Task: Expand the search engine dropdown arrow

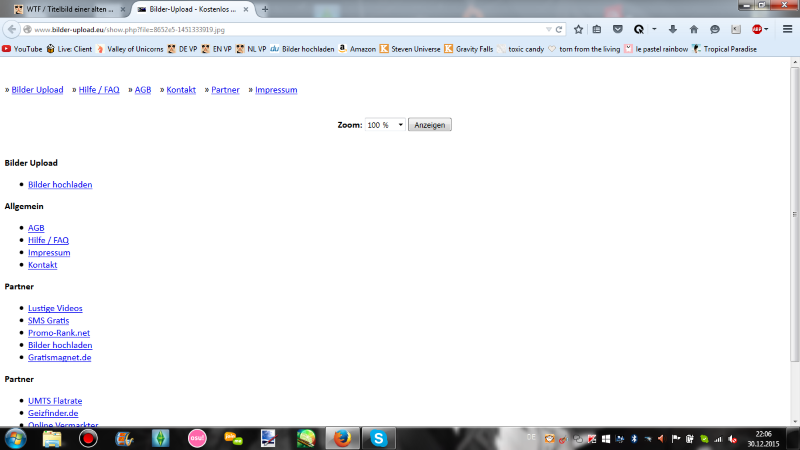Action: (653, 29)
